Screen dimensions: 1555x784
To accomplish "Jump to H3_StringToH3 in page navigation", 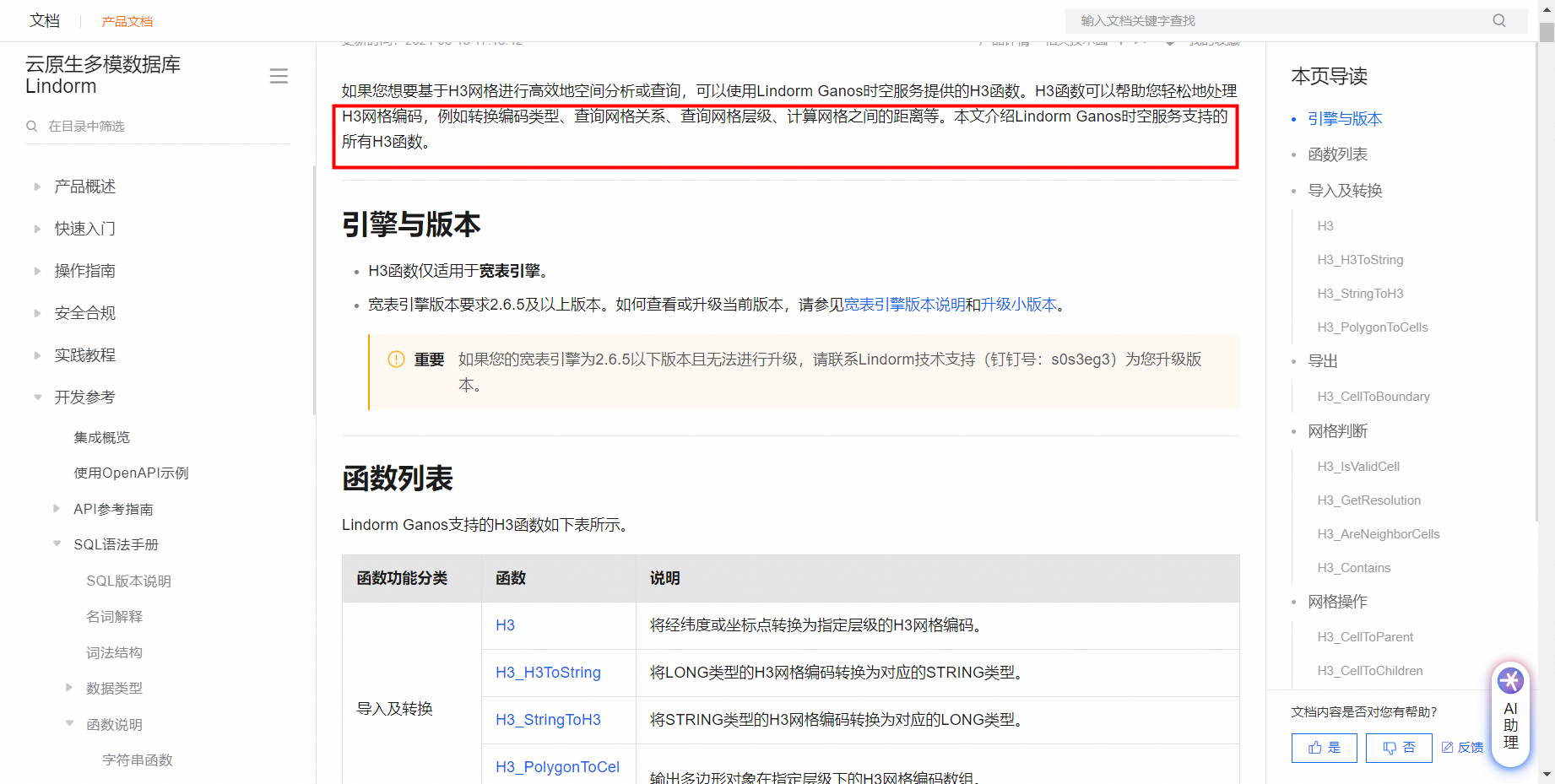I will click(1360, 294).
